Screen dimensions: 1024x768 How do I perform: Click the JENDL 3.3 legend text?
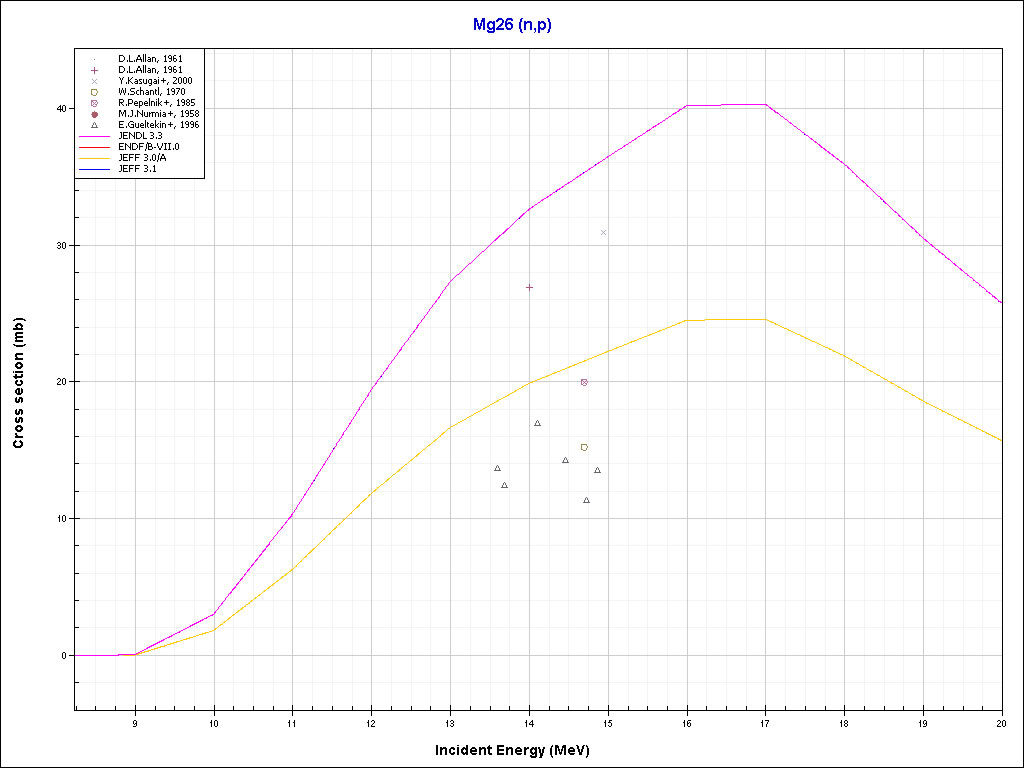[140, 136]
